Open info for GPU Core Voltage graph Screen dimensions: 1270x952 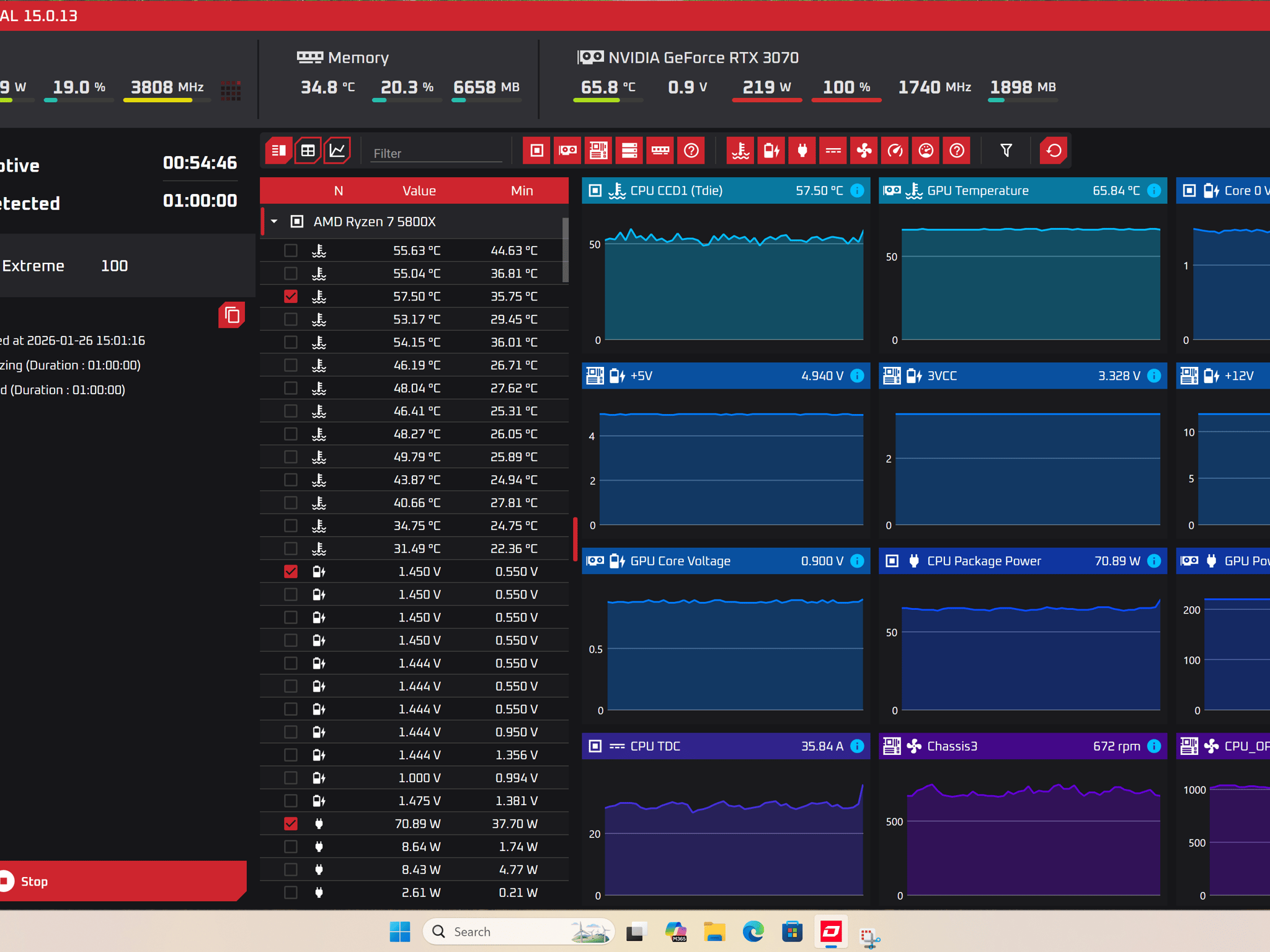click(858, 561)
